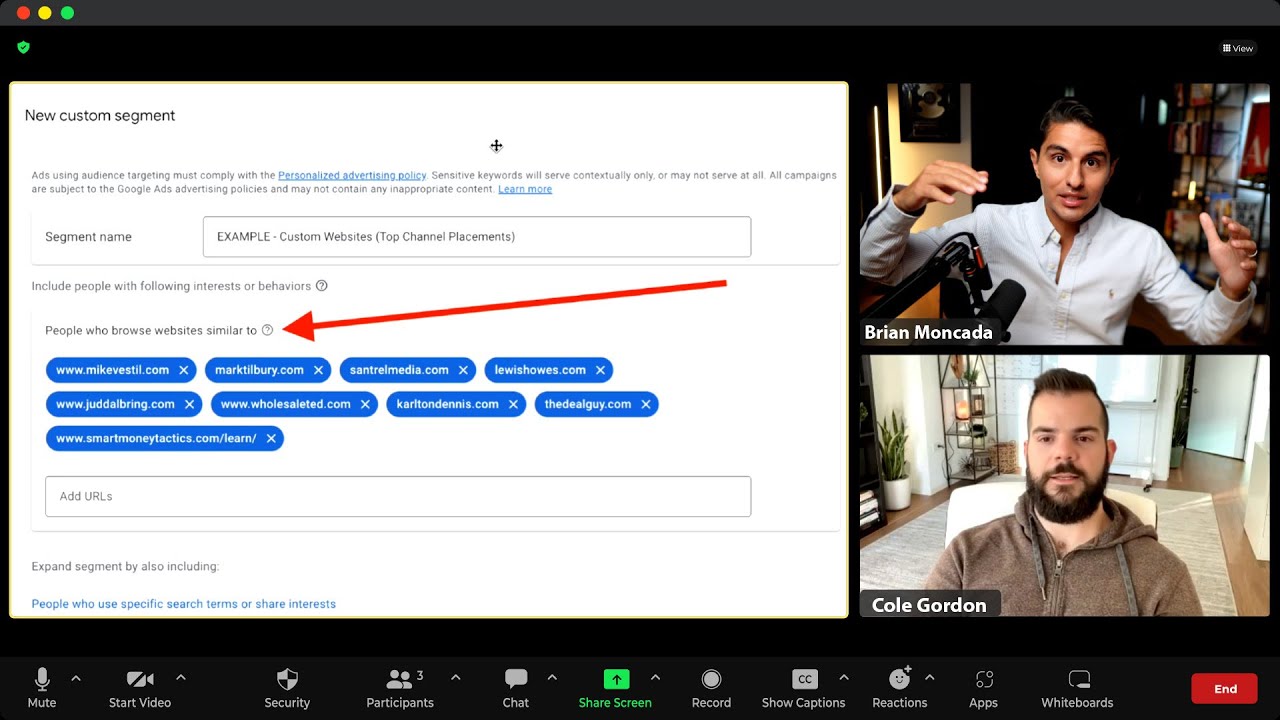Open the View layout menu
The height and width of the screenshot is (720, 1280).
click(1238, 48)
